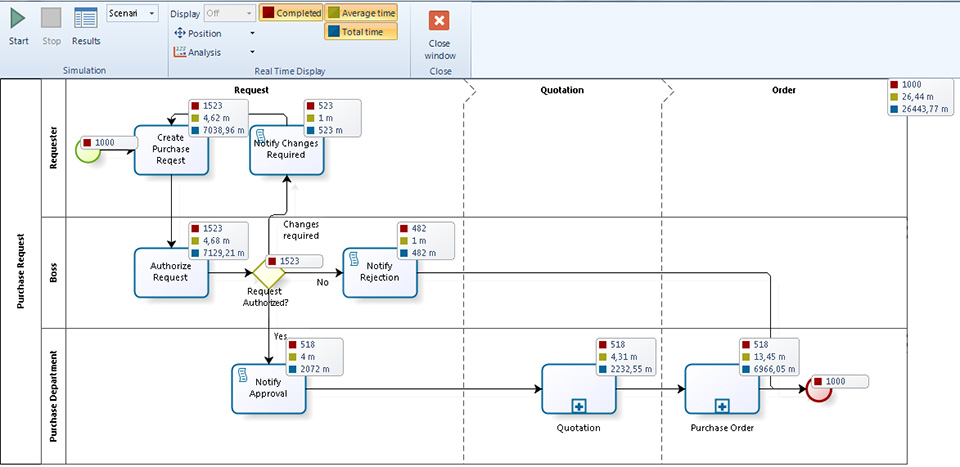The width and height of the screenshot is (960, 467).
Task: Open the simulation Results
Action: tap(86, 26)
